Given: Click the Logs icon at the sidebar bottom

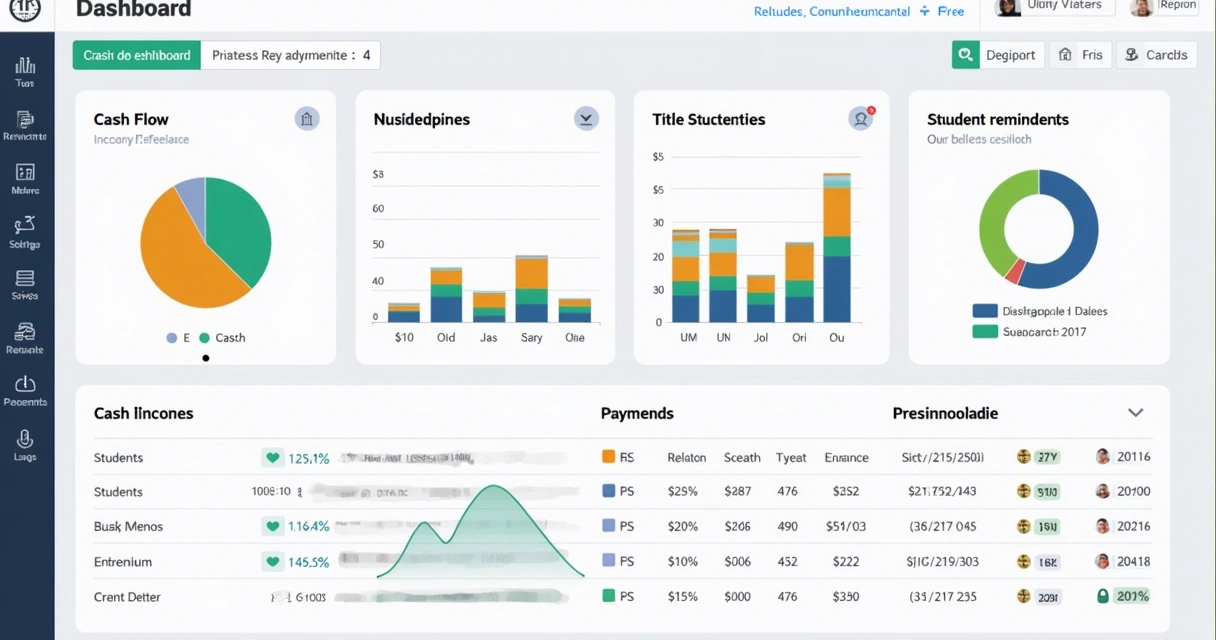Looking at the screenshot, I should (27, 440).
